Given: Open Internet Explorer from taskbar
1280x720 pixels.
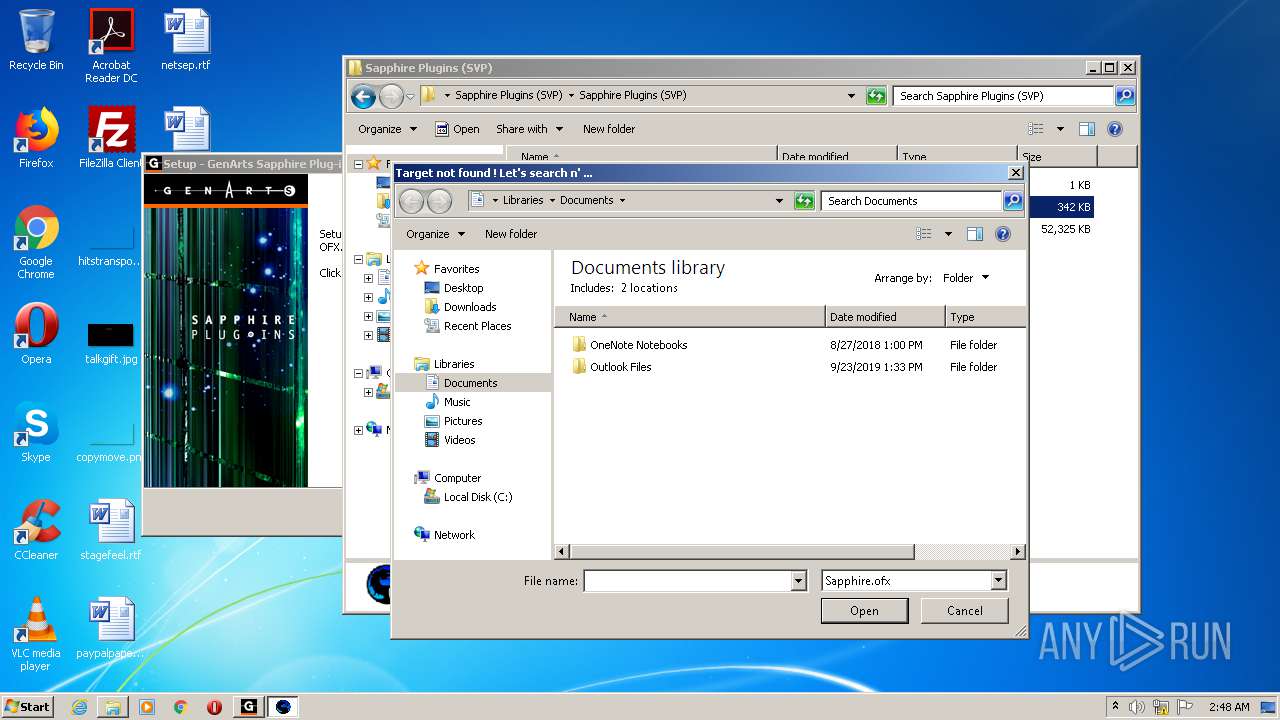Looking at the screenshot, I should pyautogui.click(x=79, y=707).
